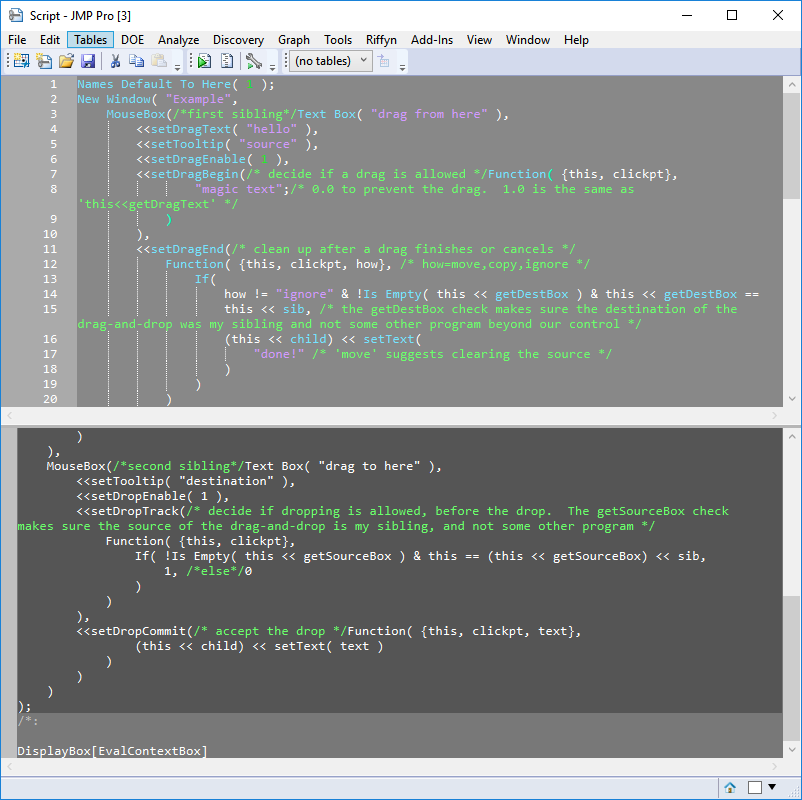Create a new data table
This screenshot has width=802, height=800.
coord(20,61)
